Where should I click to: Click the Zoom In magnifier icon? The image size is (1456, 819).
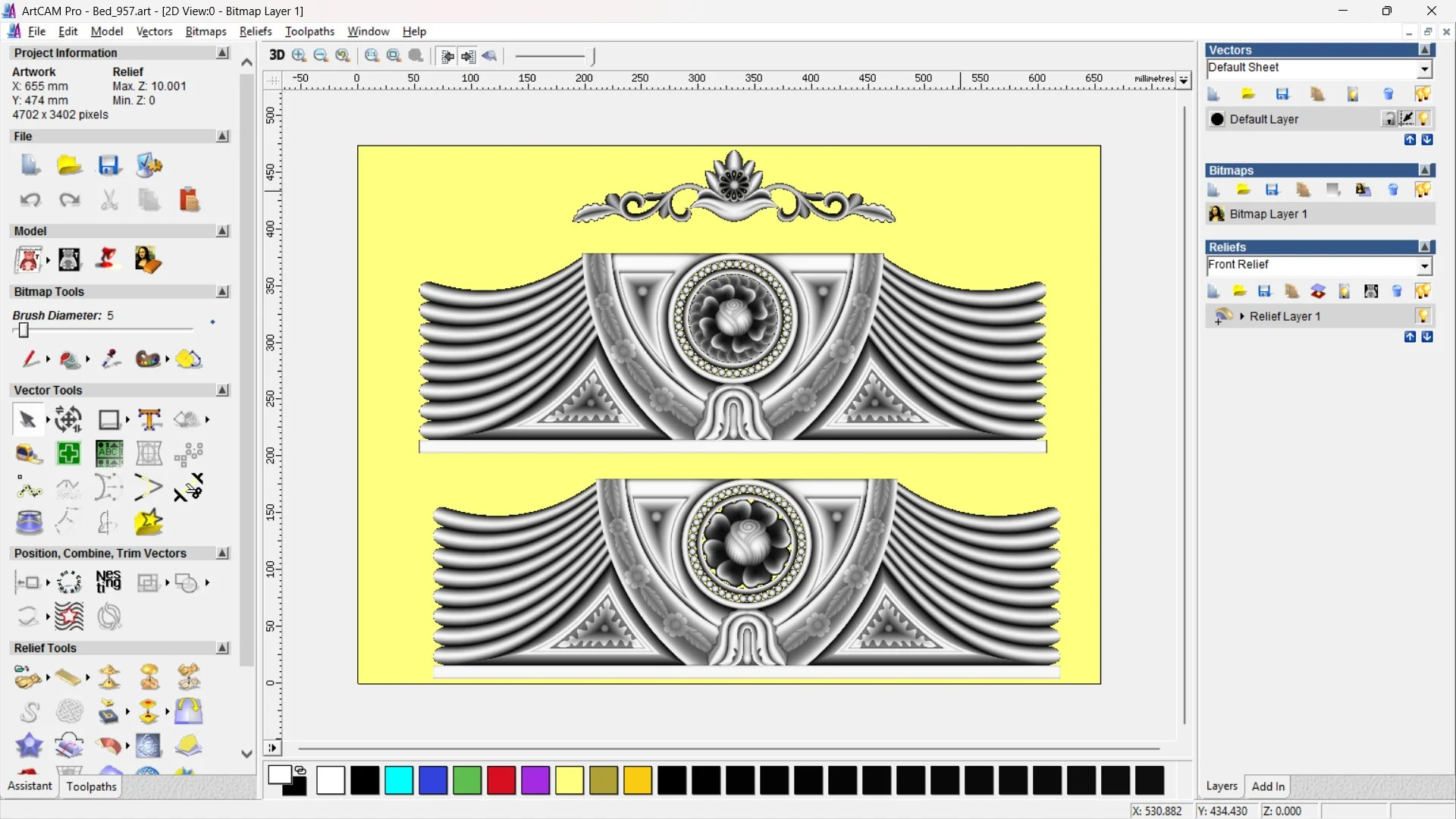coord(299,55)
